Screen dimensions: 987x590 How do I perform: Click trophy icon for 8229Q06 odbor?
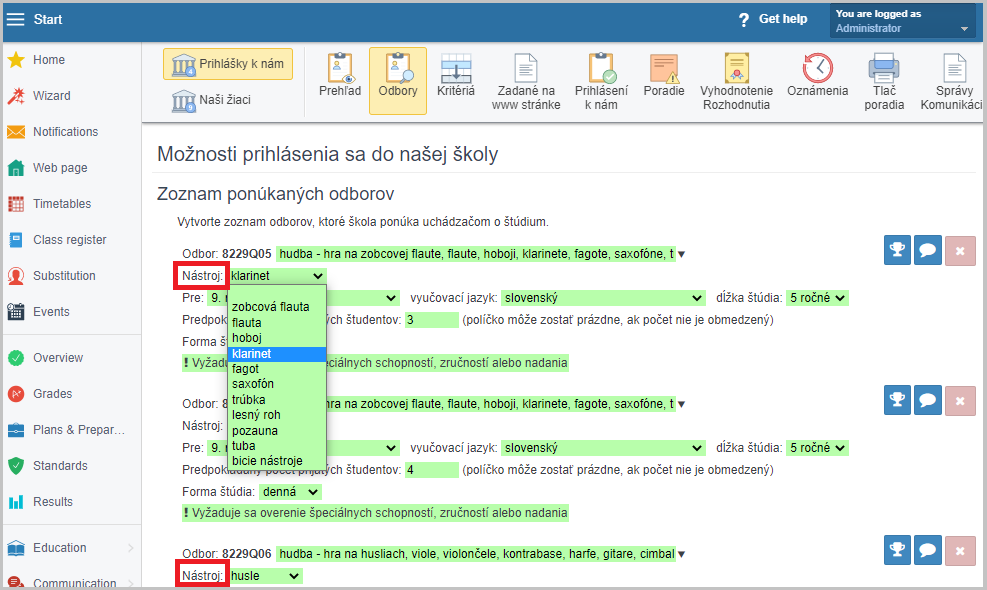point(897,550)
